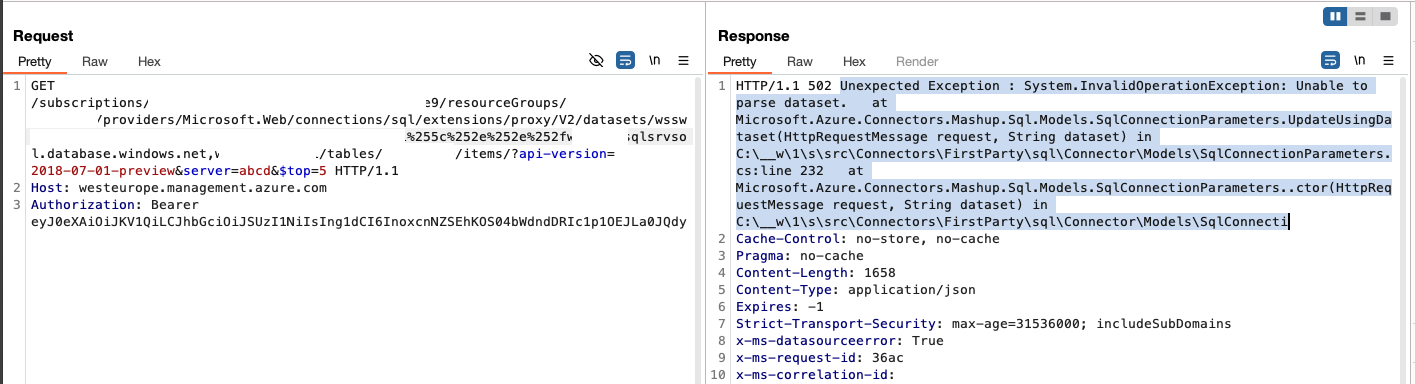Image resolution: width=1415 pixels, height=384 pixels.
Task: Select Hex tab in Request panel
Action: click(x=149, y=61)
